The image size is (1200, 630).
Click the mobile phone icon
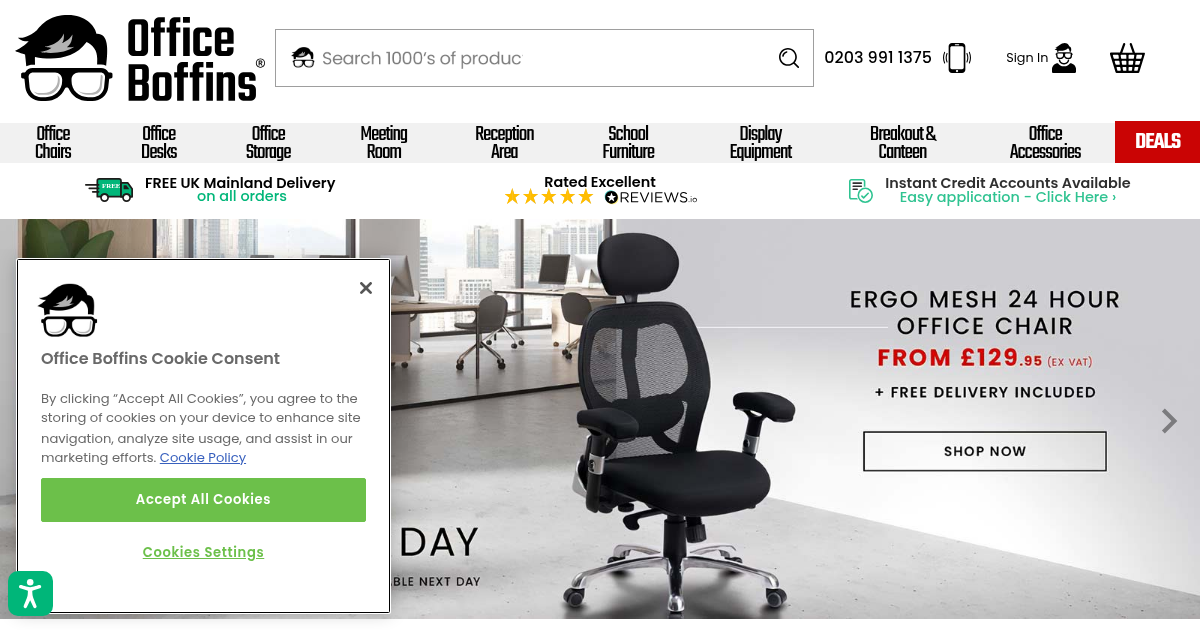(x=957, y=58)
